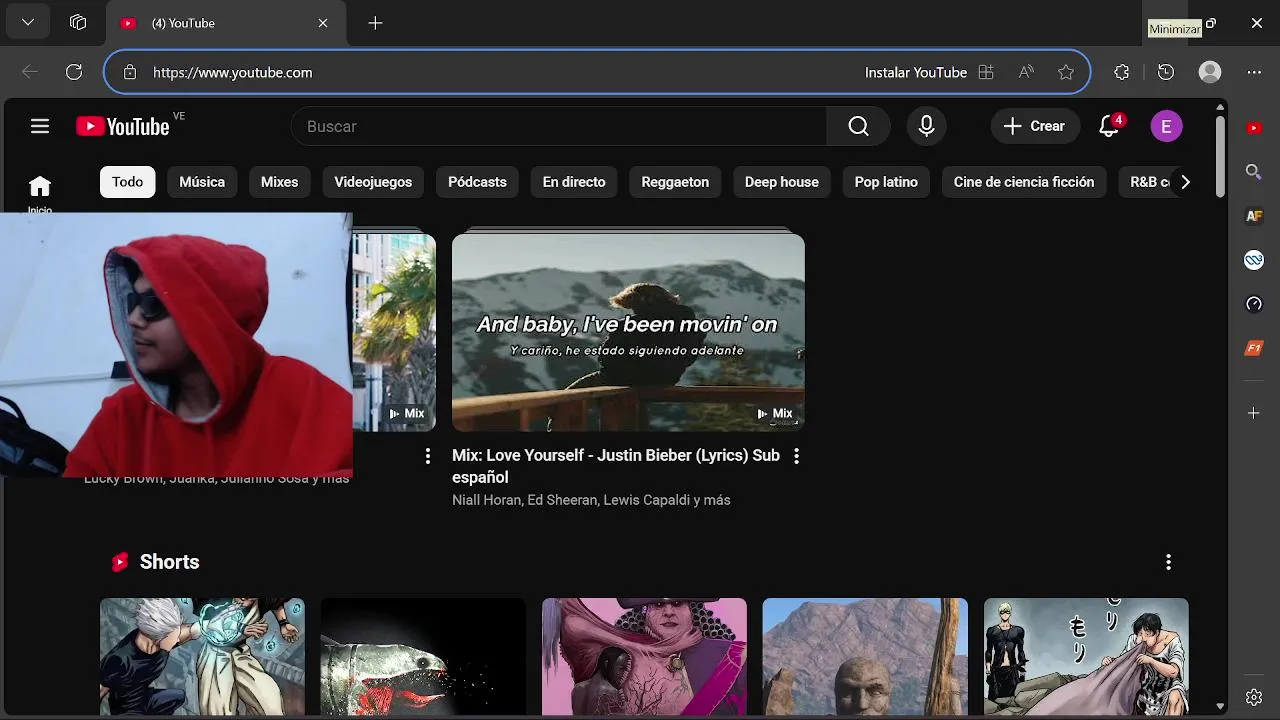
Task: Click "Niall Horan, Ed Sheeran, Lewis Capaldi y más"
Action: 591,500
